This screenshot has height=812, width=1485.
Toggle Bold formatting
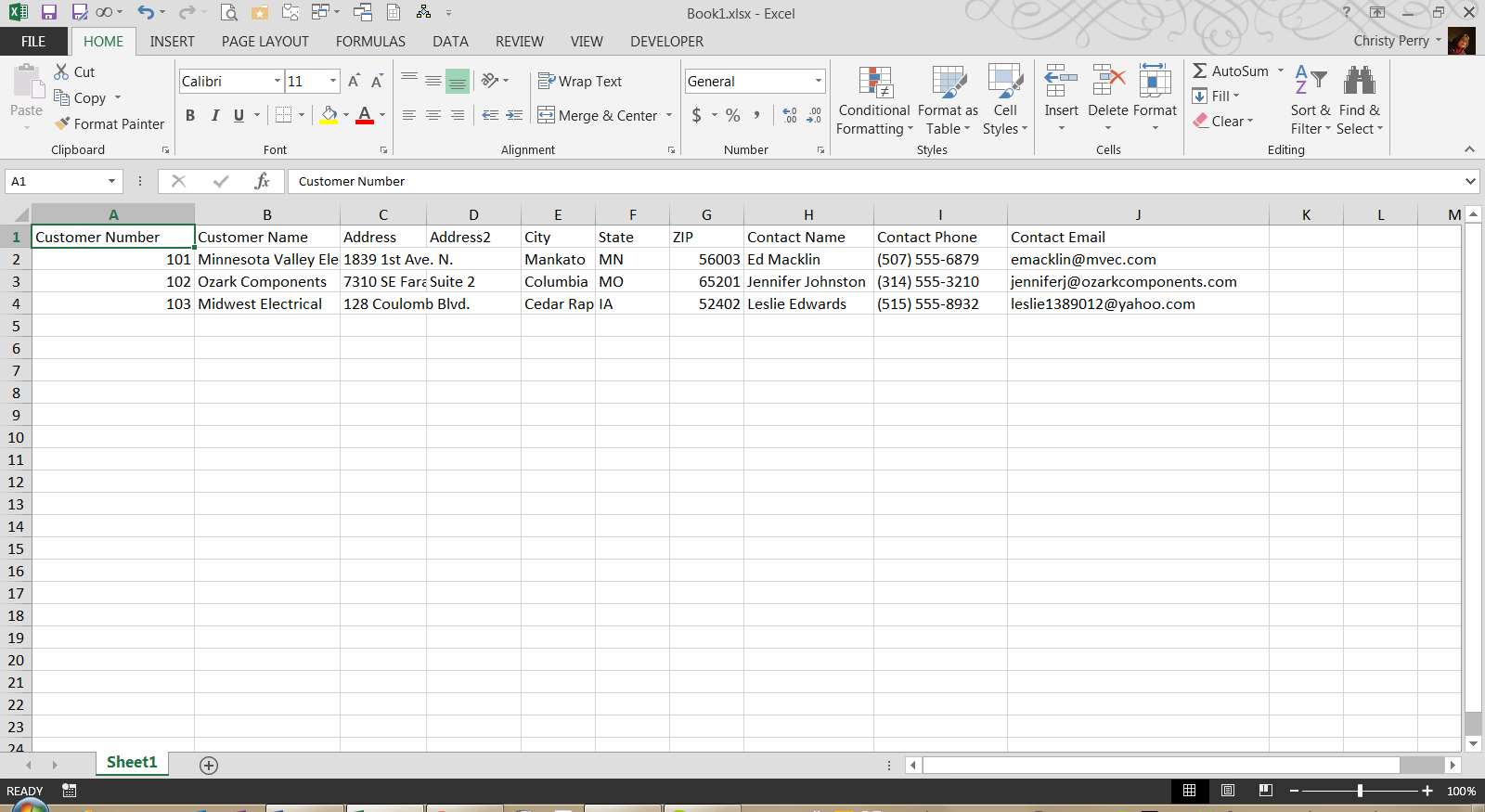(190, 115)
